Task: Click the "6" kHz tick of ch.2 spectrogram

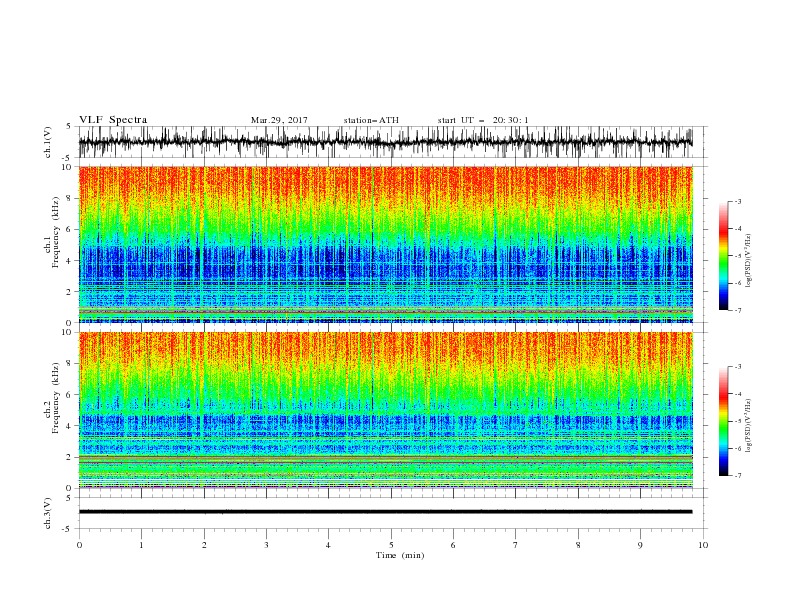Action: click(x=69, y=395)
